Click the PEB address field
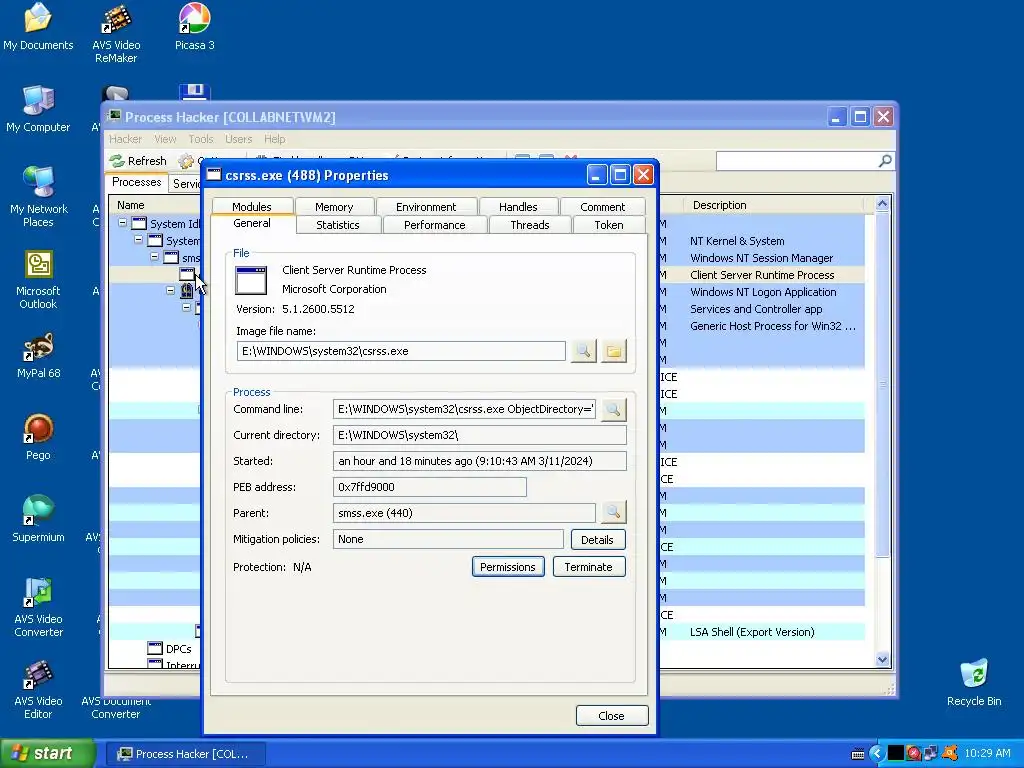 pyautogui.click(x=430, y=487)
